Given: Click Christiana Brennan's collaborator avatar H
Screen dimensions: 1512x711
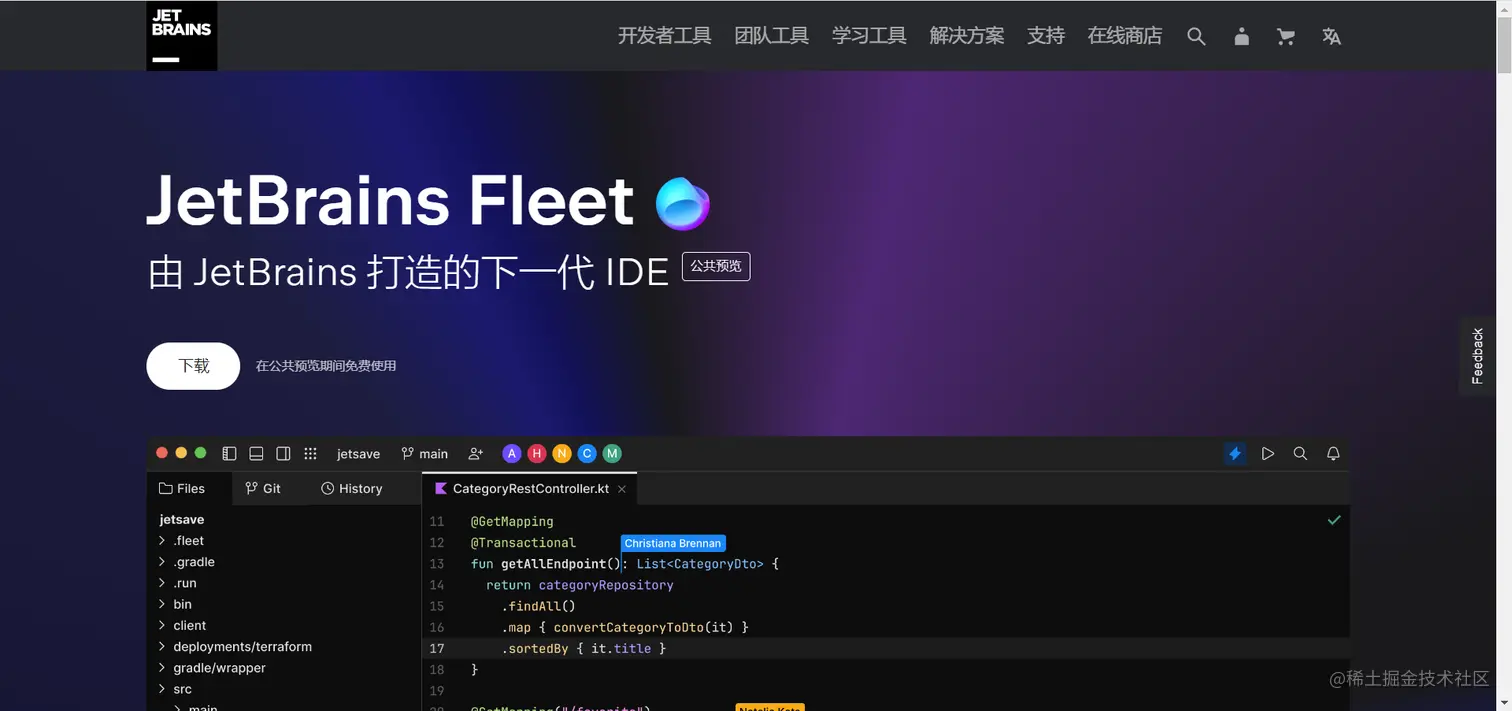Looking at the screenshot, I should pyautogui.click(x=537, y=453).
